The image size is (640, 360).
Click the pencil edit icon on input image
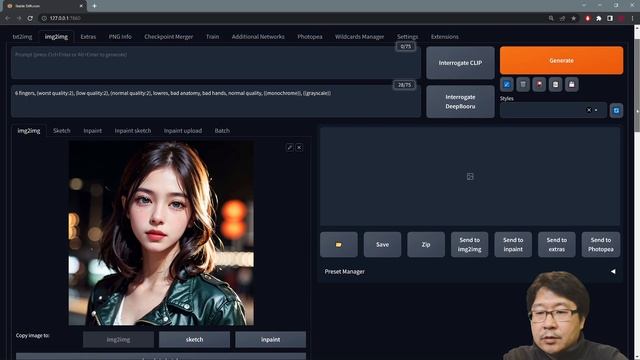pos(289,147)
